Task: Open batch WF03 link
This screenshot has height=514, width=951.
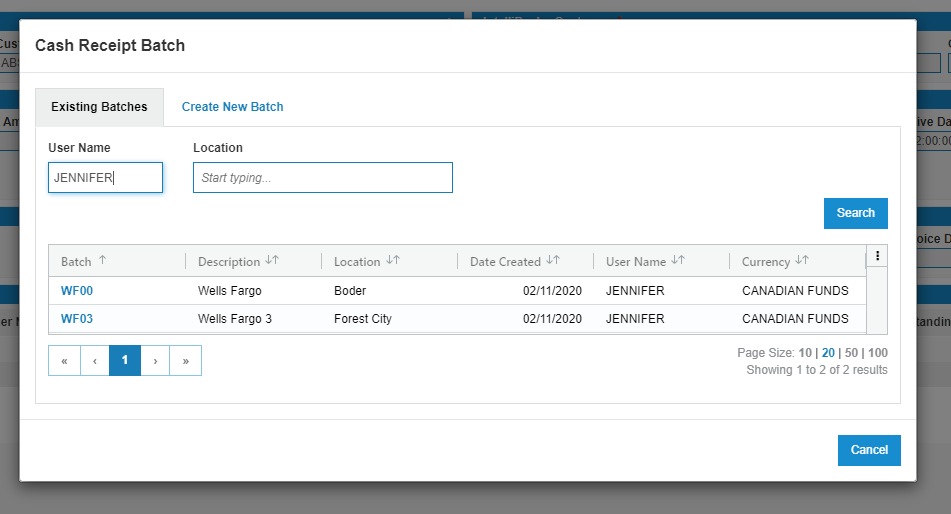Action: coord(77,319)
